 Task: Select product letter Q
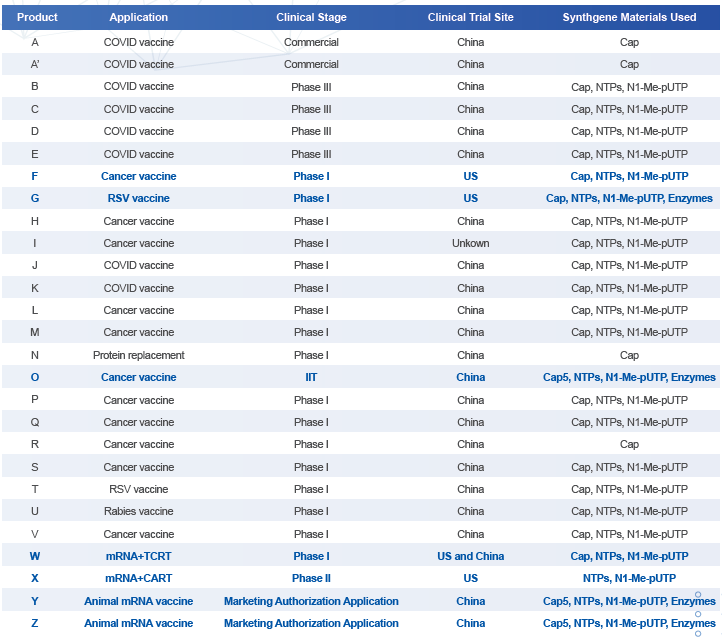(x=35, y=423)
